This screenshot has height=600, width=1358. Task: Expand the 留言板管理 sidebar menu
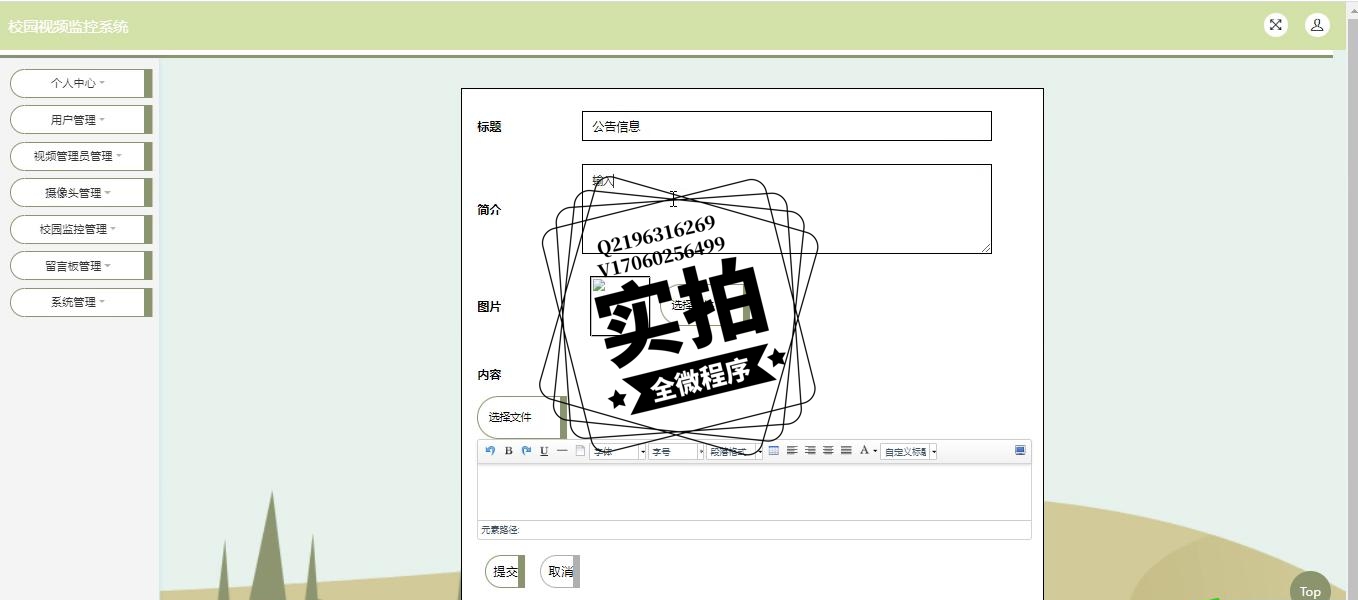pyautogui.click(x=81, y=266)
